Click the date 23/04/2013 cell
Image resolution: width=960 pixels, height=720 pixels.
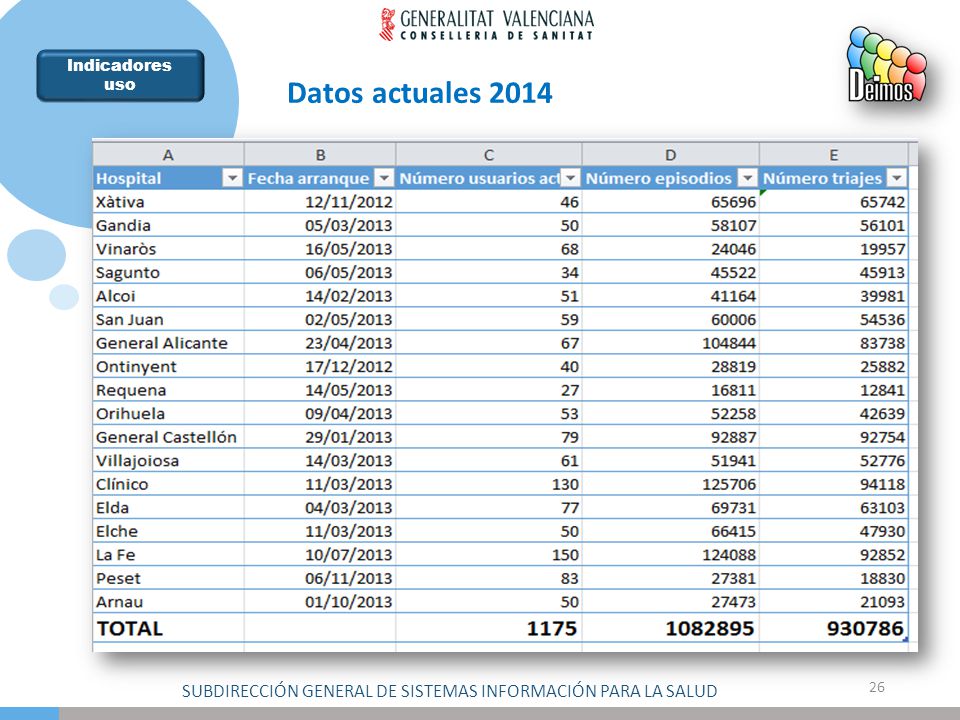click(x=320, y=343)
